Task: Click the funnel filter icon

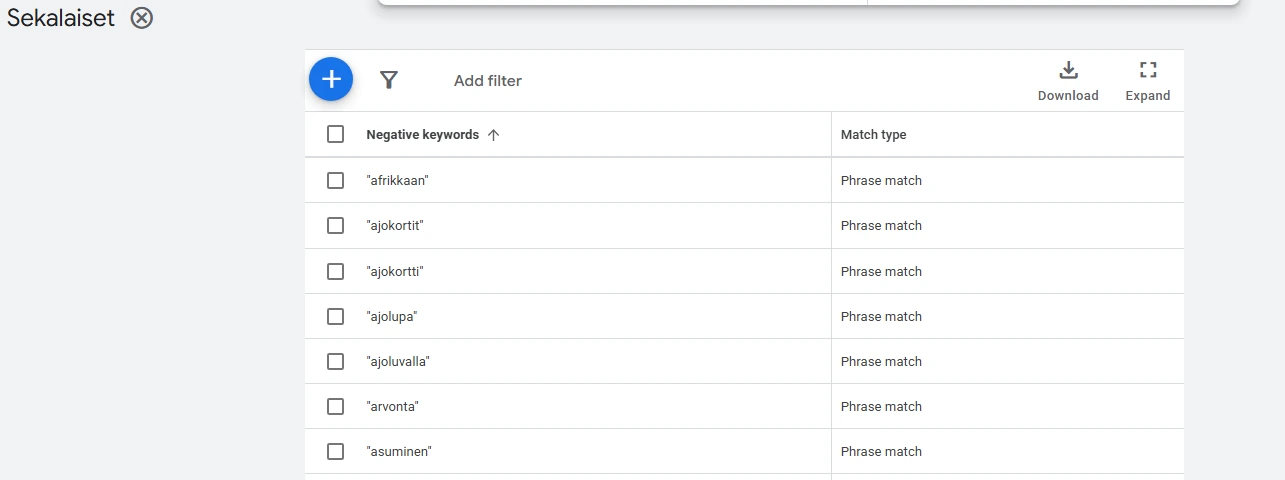Action: point(389,80)
